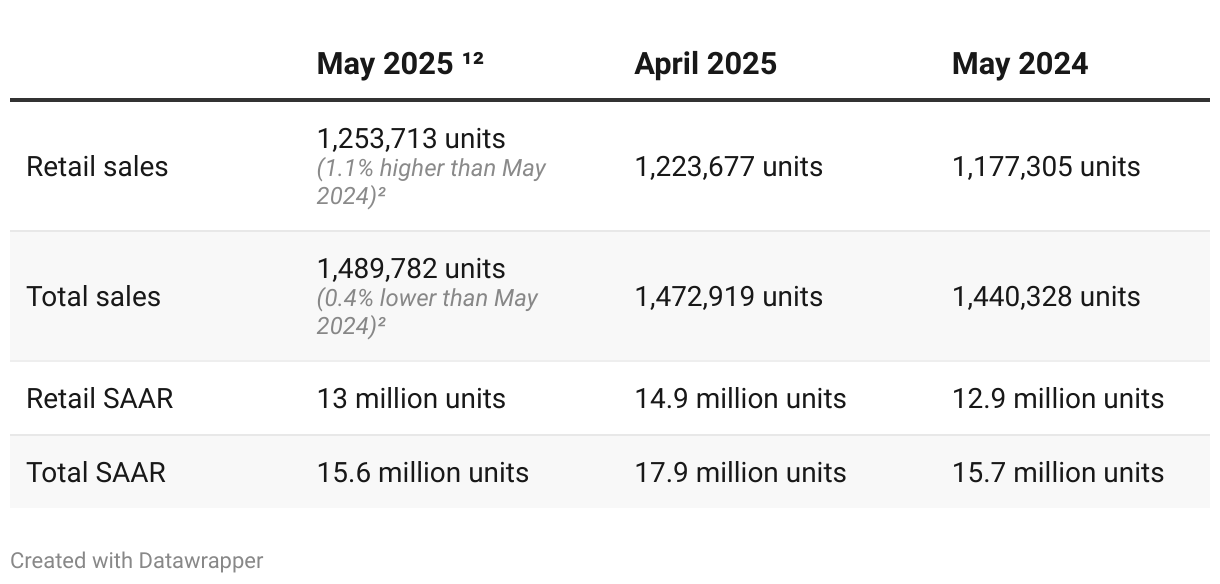Select the Retail SAAR row label
Viewport: 1220px width, 584px height.
(x=100, y=398)
